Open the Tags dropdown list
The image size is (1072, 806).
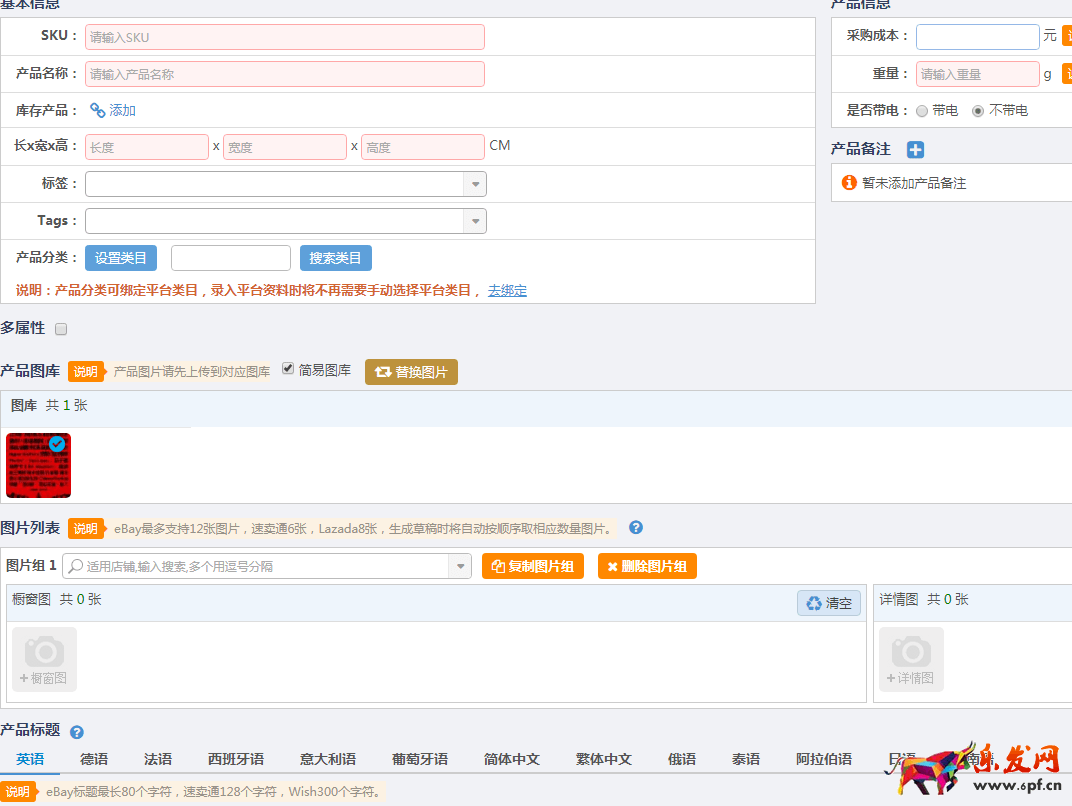click(x=475, y=221)
